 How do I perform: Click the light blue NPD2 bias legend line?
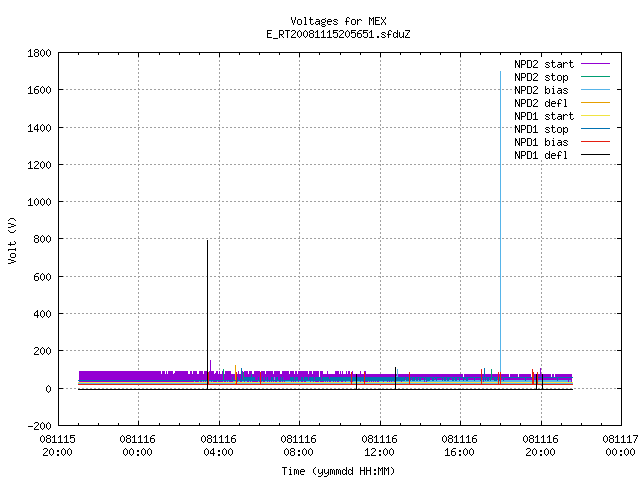click(596, 89)
